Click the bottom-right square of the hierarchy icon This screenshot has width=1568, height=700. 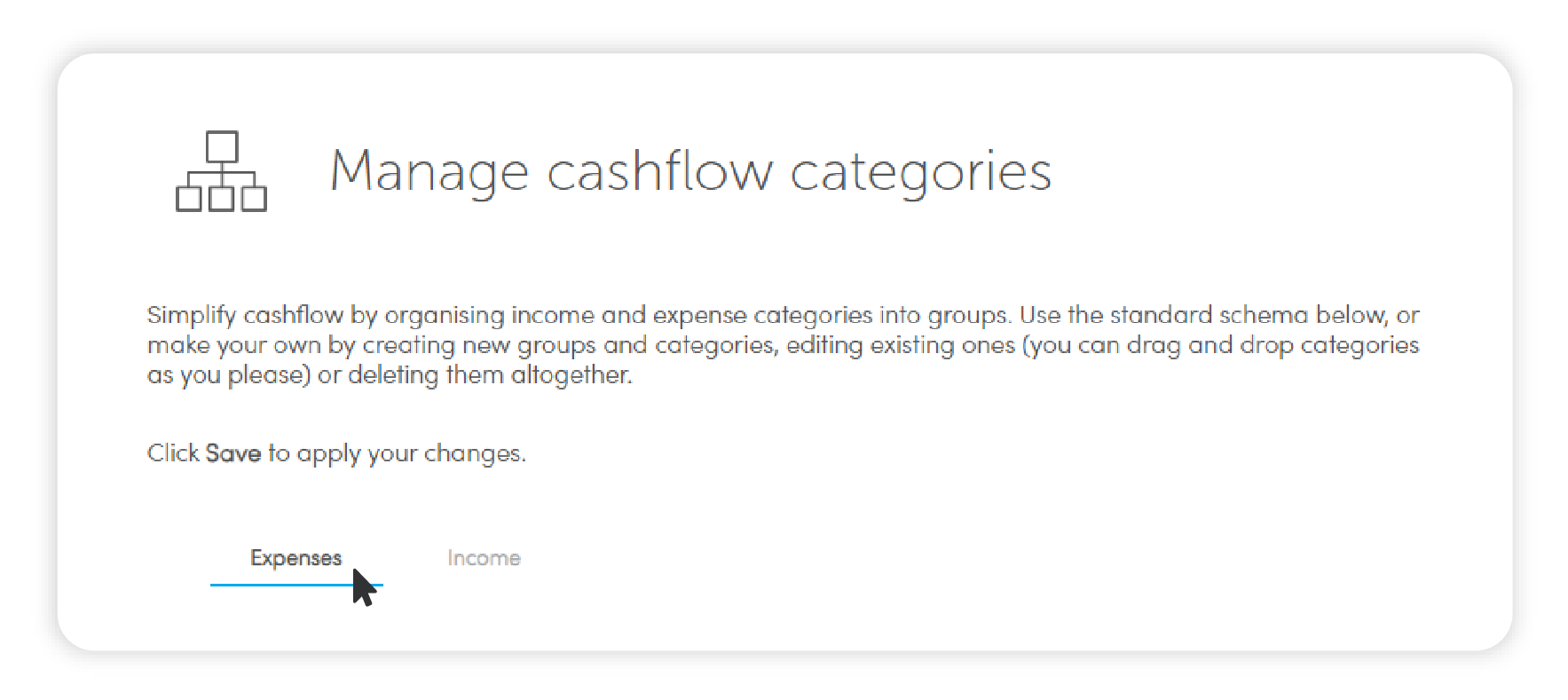point(255,199)
